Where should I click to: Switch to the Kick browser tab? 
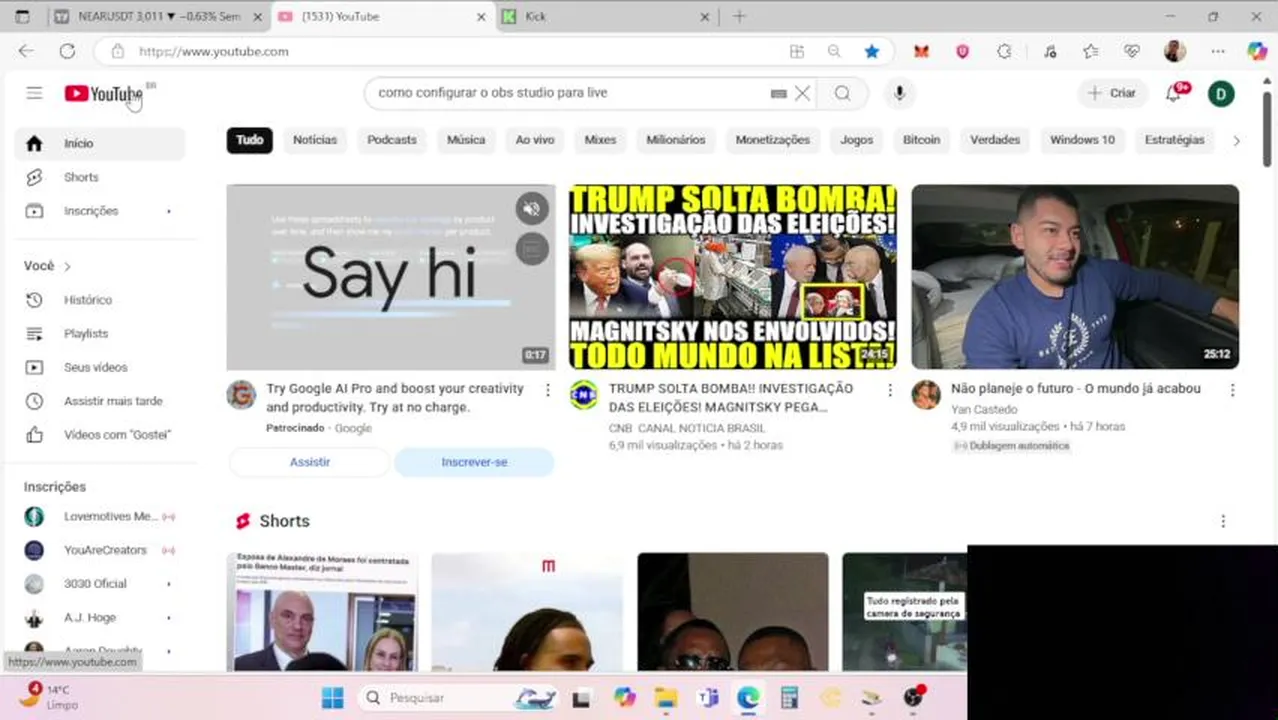[x=605, y=17]
